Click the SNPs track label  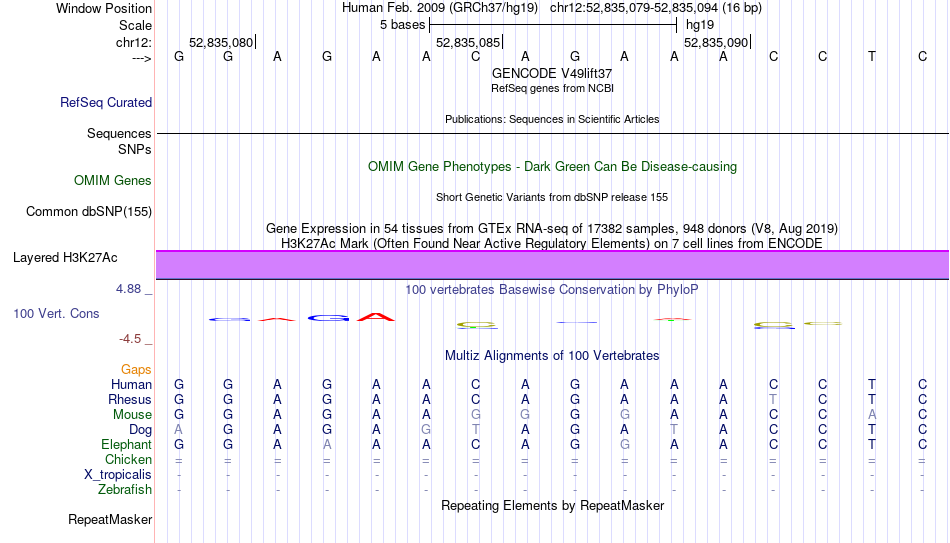coord(135,149)
